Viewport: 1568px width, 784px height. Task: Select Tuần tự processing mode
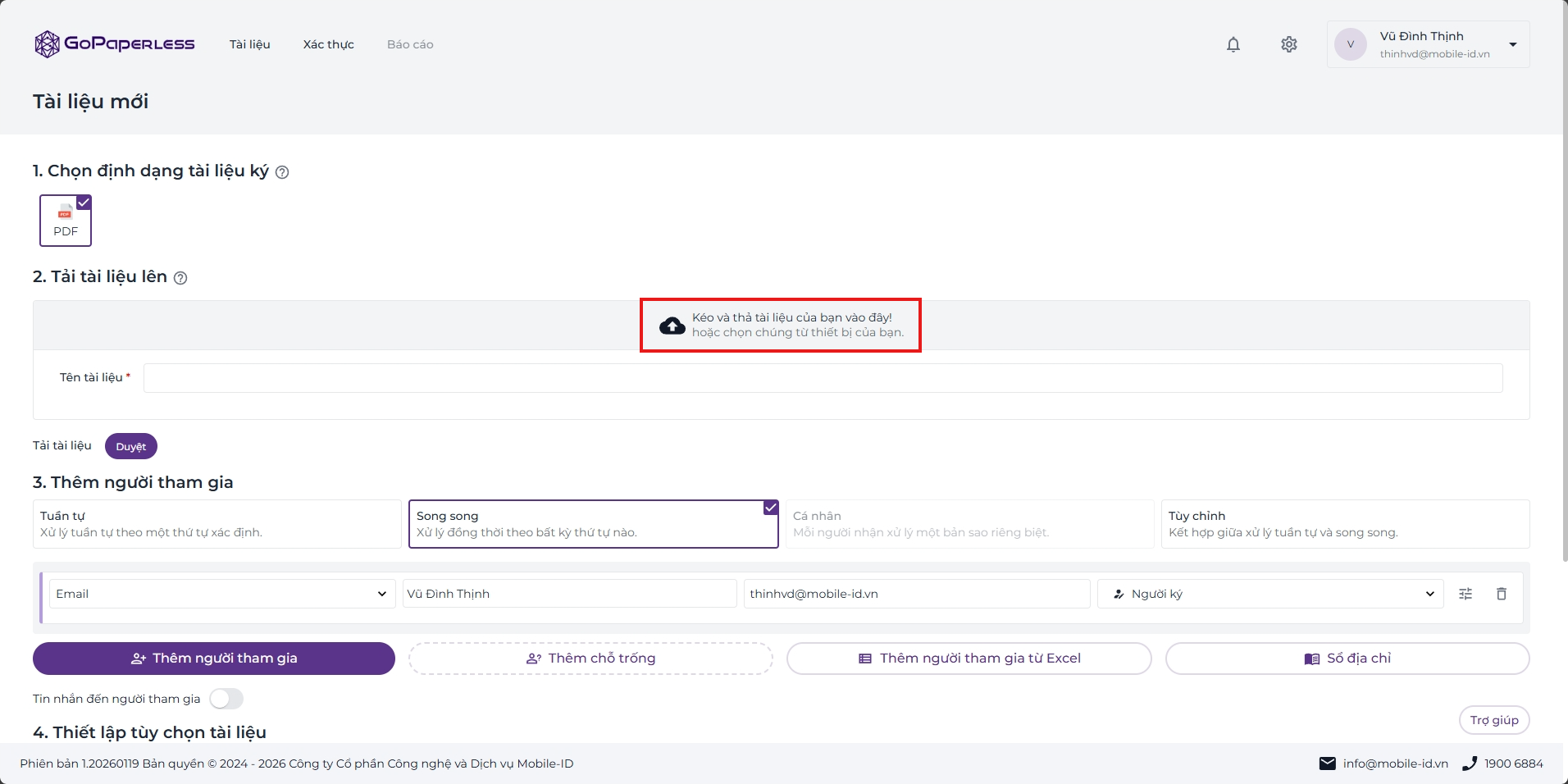[217, 524]
